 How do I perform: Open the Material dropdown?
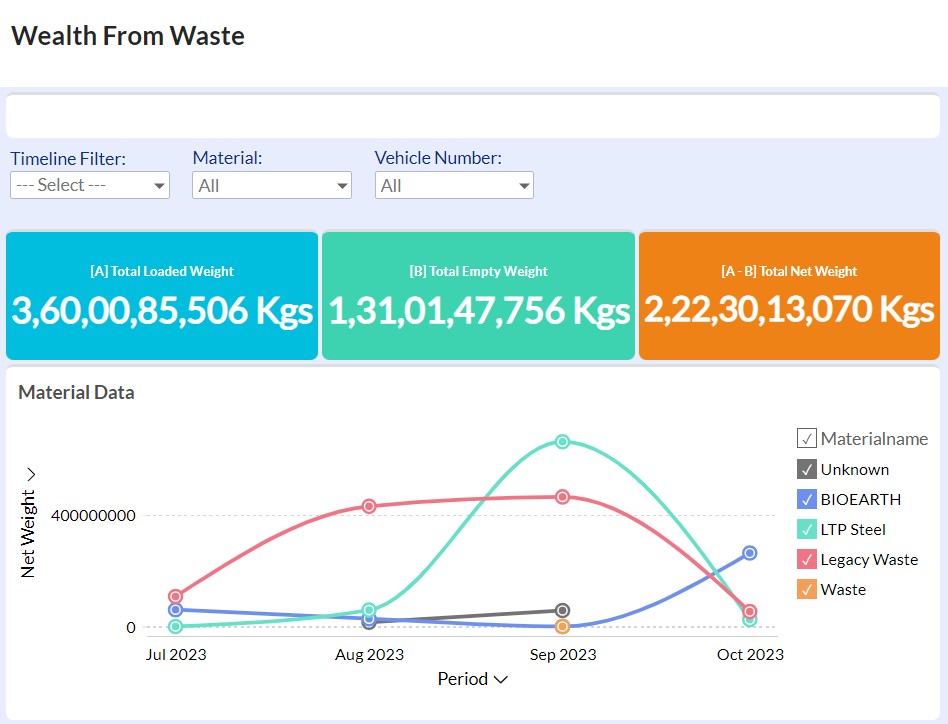coord(272,185)
